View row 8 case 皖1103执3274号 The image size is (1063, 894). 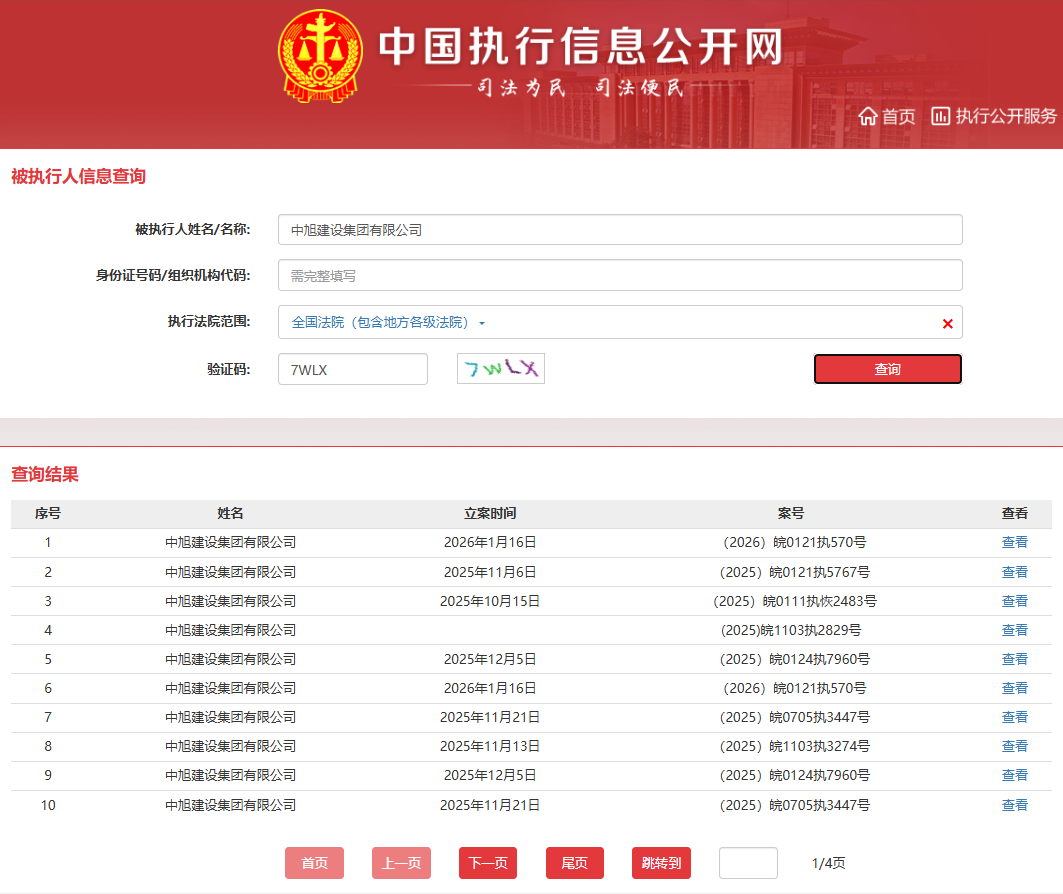[x=1014, y=746]
